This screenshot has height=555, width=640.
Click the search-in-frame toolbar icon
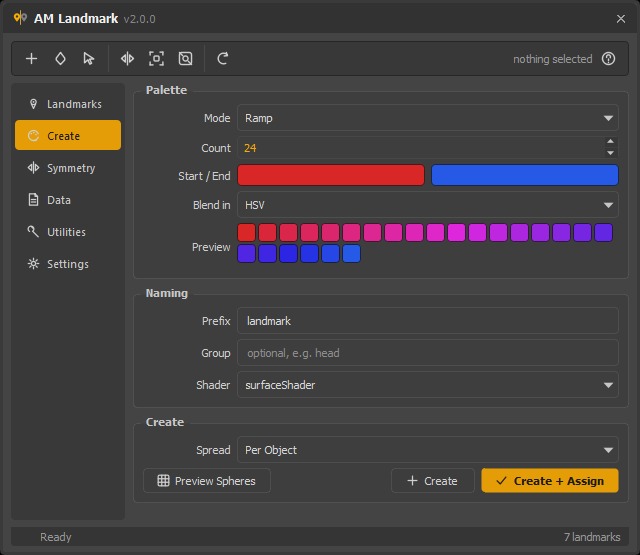coord(185,59)
